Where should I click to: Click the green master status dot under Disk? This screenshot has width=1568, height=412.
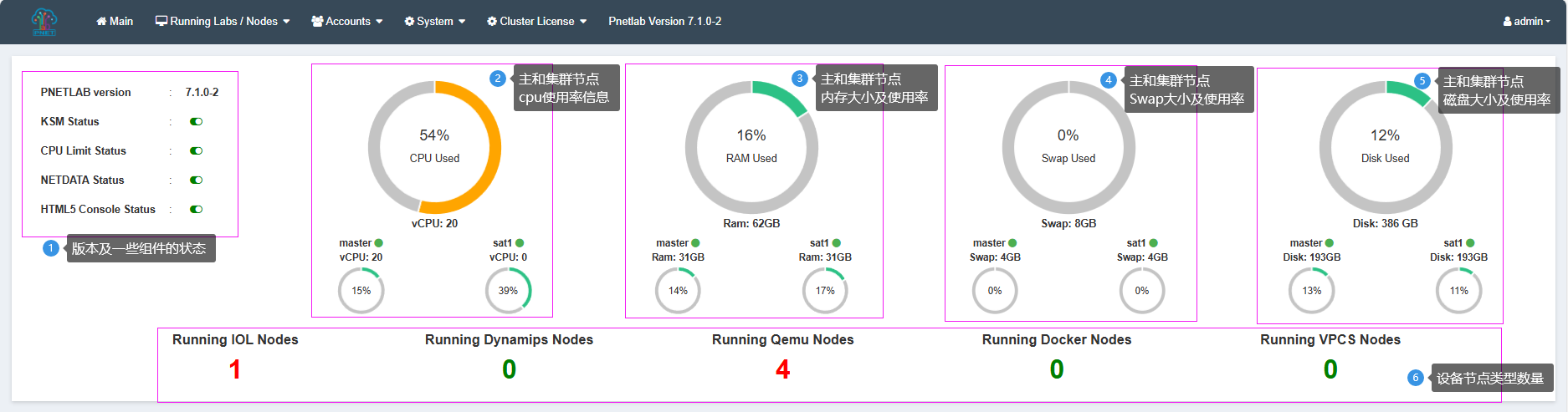pyautogui.click(x=1329, y=243)
